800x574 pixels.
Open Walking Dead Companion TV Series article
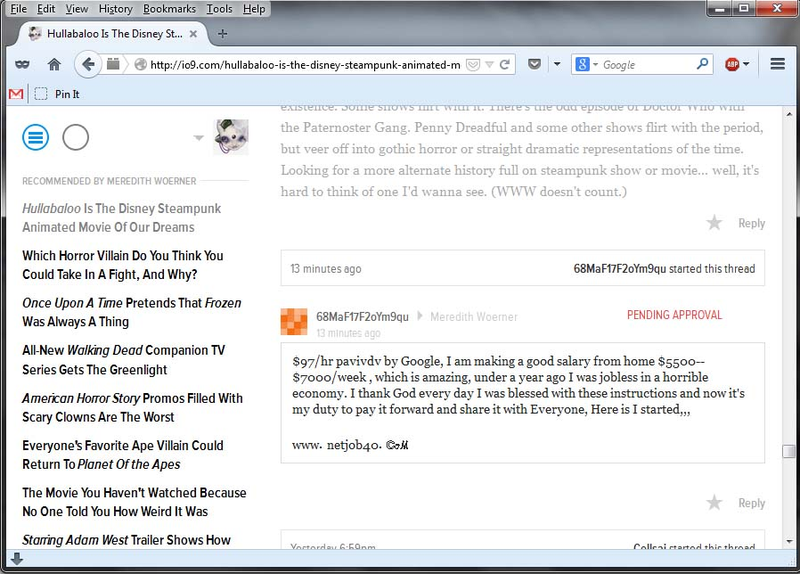click(123, 360)
